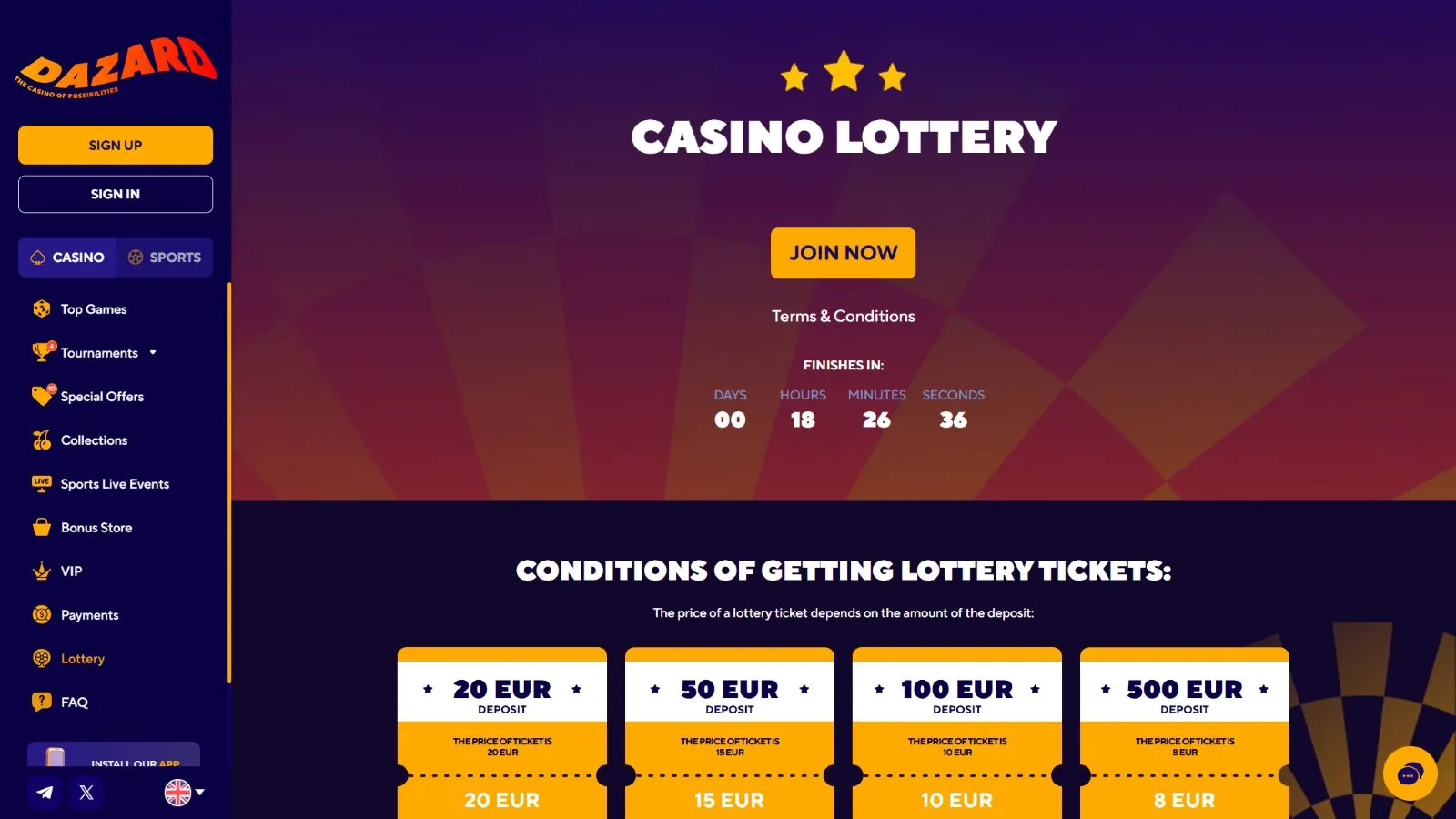Click the JOIN NOW button

[x=843, y=253]
